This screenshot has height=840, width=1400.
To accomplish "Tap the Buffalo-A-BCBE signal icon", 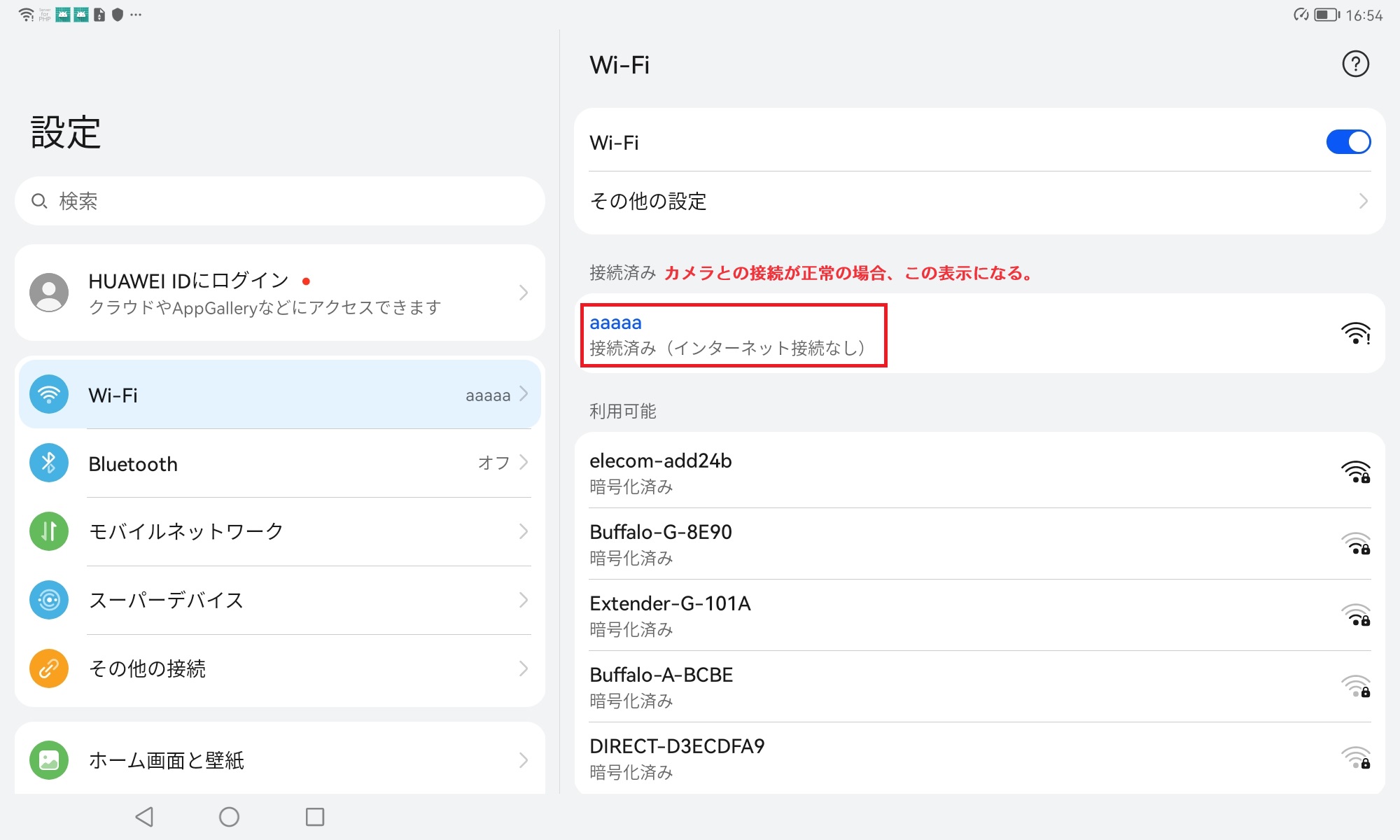I will 1355,687.
